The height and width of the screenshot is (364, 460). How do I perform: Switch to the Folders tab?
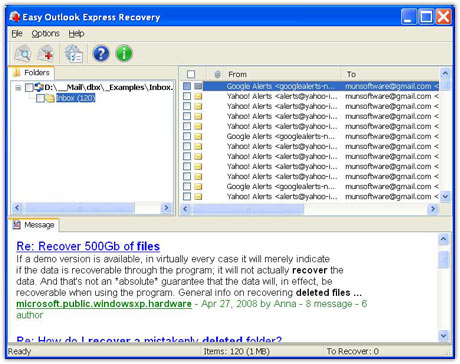point(31,73)
